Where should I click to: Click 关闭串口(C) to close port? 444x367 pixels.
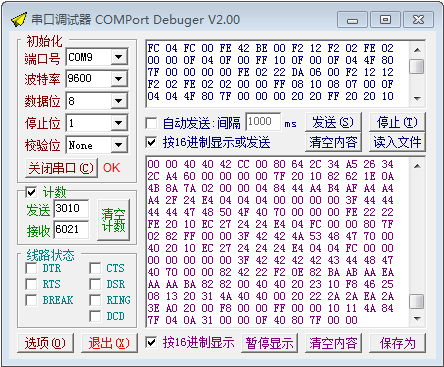pyautogui.click(x=61, y=168)
